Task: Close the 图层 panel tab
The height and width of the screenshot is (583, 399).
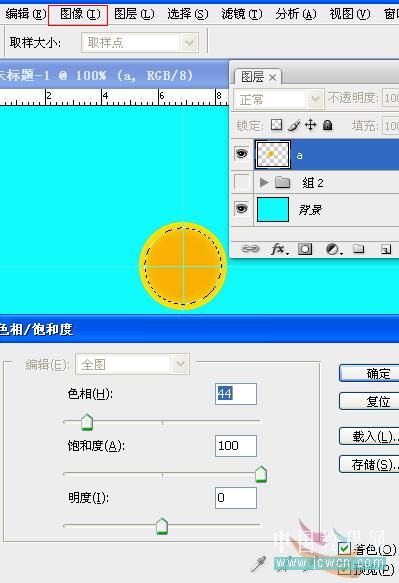Action: (273, 78)
